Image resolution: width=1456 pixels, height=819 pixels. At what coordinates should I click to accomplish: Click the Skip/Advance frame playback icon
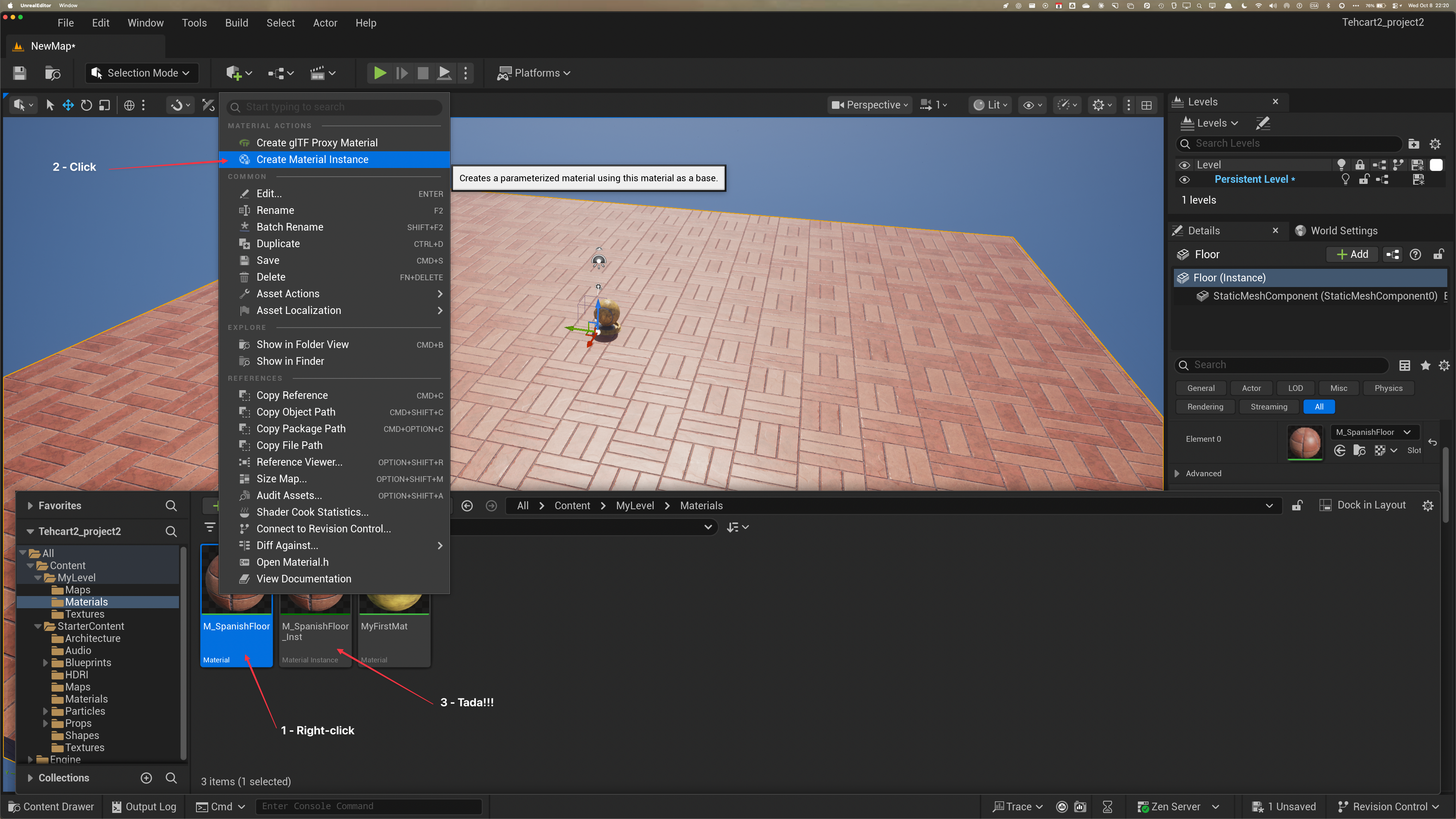[x=401, y=73]
